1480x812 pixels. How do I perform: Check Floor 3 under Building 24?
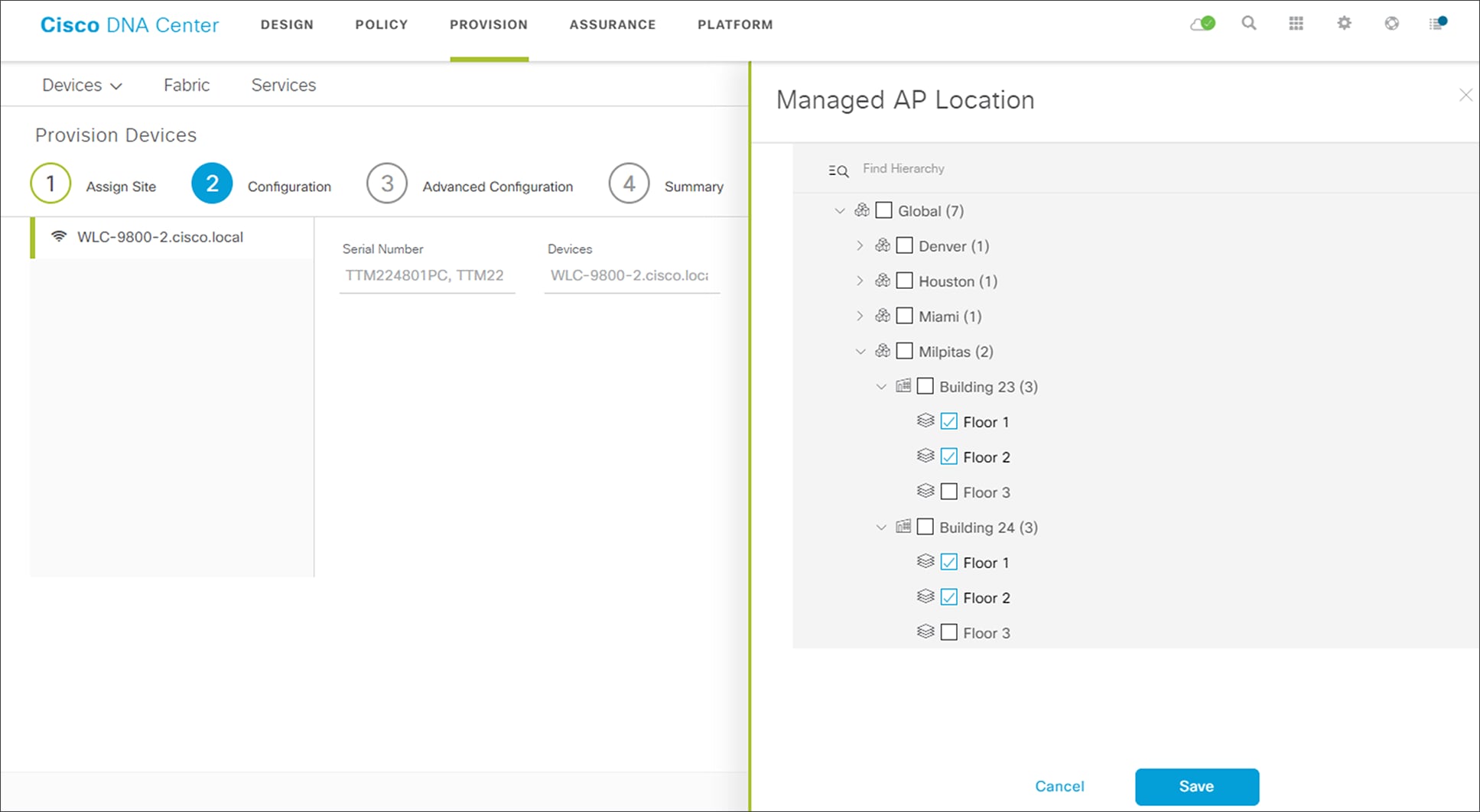[948, 632]
